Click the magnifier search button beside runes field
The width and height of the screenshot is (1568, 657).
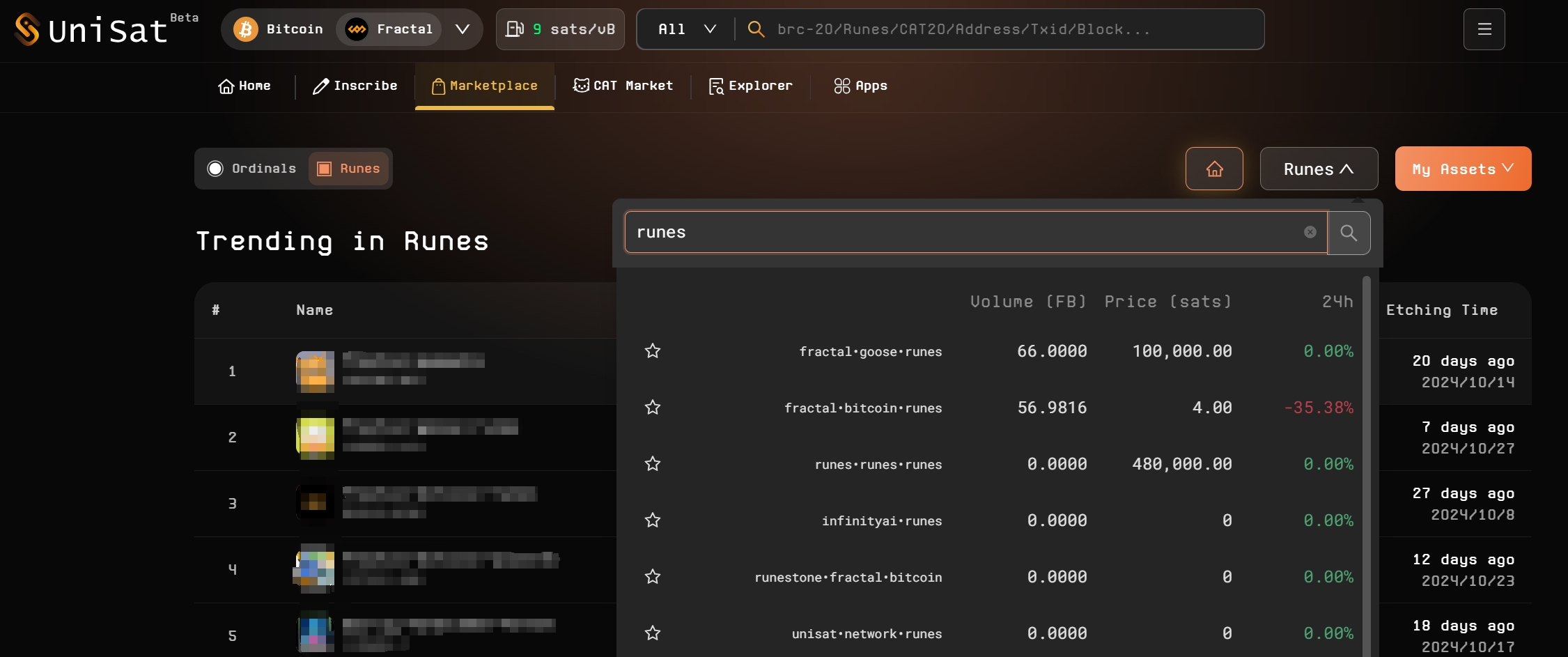(x=1349, y=233)
